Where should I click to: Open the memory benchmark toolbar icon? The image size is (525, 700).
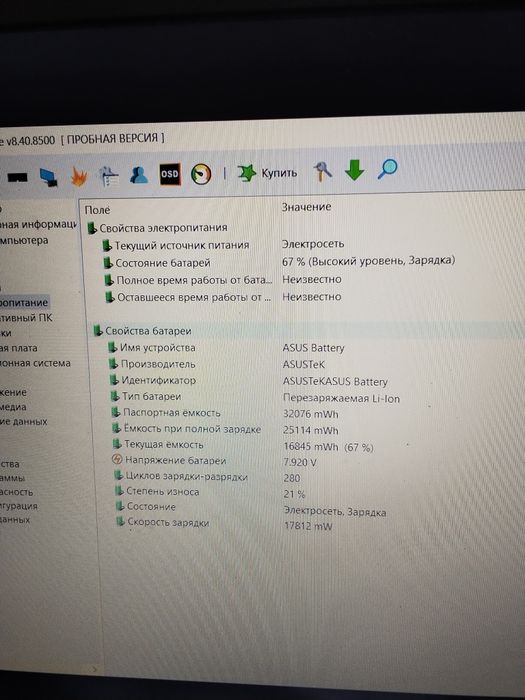click(x=17, y=177)
